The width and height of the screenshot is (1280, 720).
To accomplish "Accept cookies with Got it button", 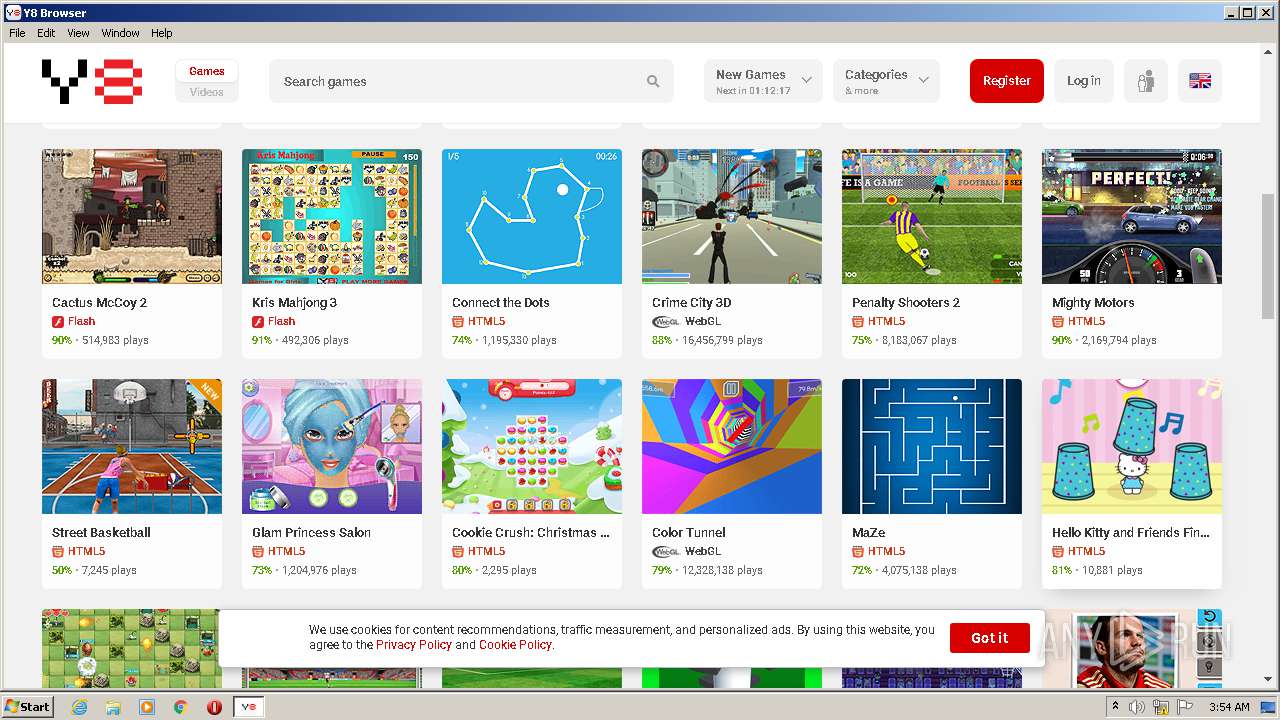I will tap(989, 638).
